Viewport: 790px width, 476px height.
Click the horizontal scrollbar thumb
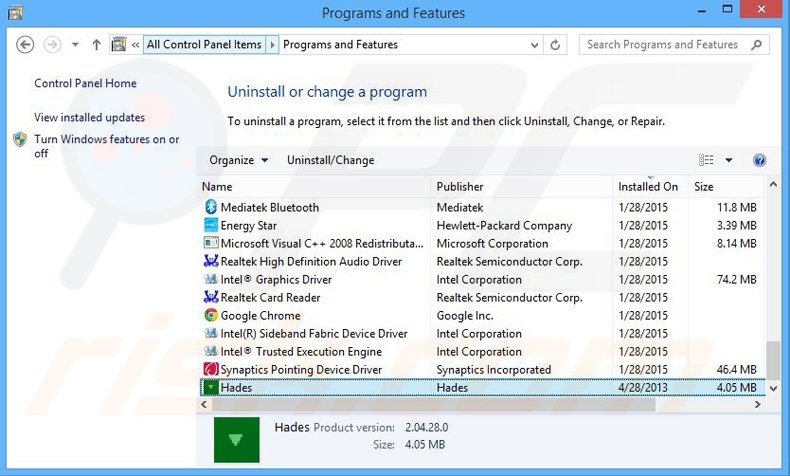click(x=433, y=404)
